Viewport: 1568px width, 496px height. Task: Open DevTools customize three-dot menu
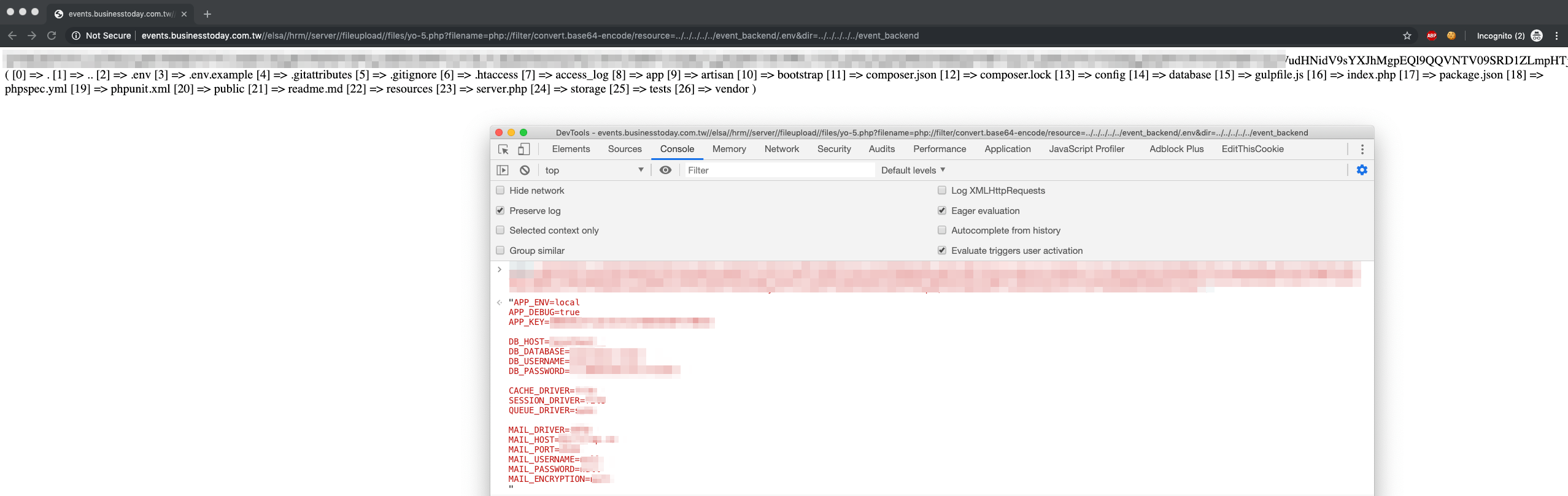[x=1362, y=149]
